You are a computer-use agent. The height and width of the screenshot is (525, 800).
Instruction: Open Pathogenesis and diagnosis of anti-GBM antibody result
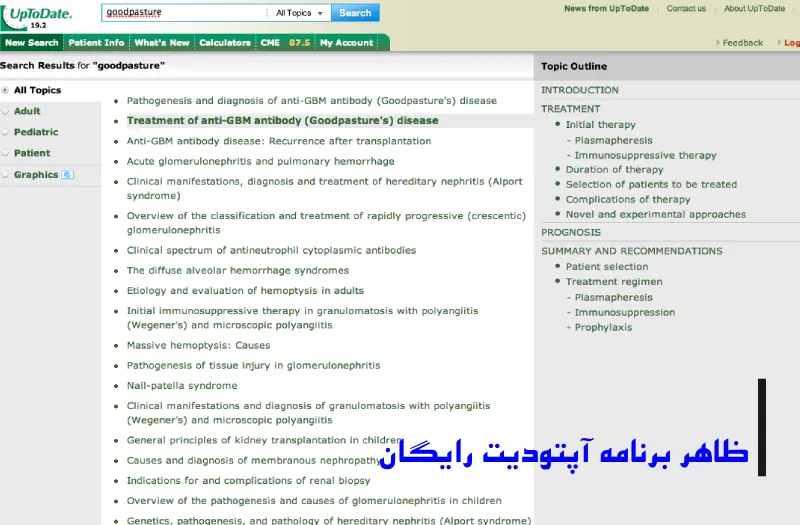(312, 101)
